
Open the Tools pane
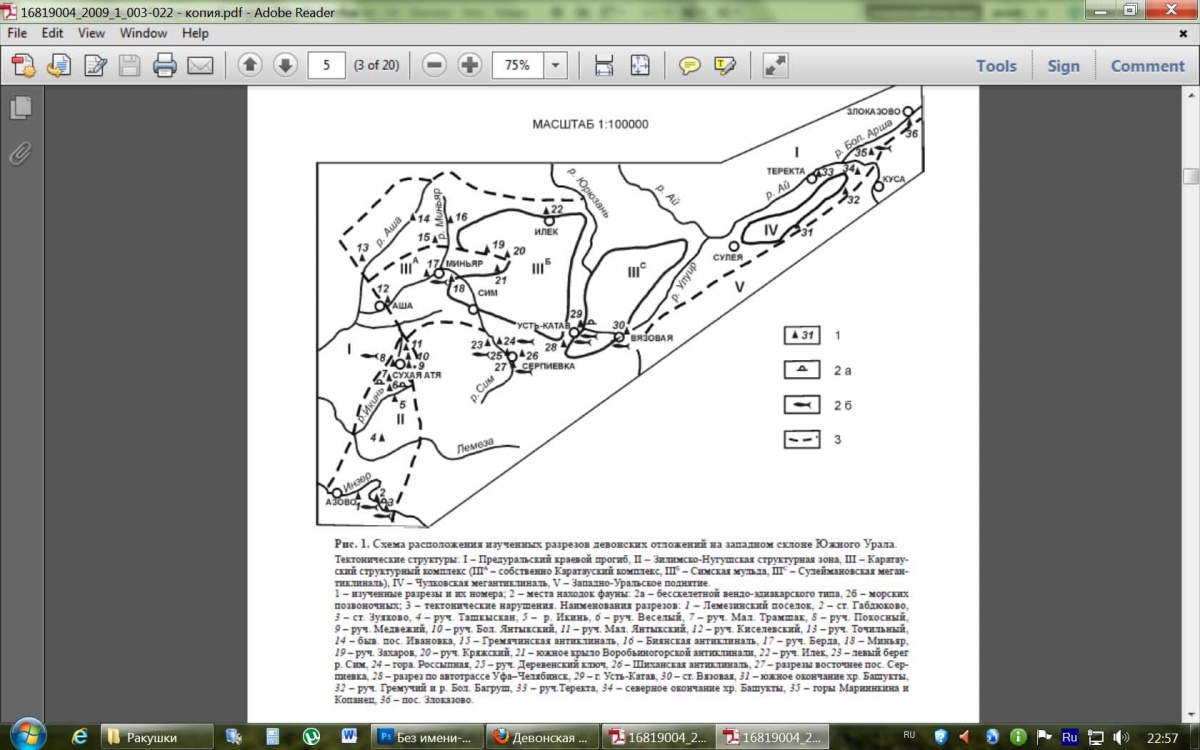[996, 66]
